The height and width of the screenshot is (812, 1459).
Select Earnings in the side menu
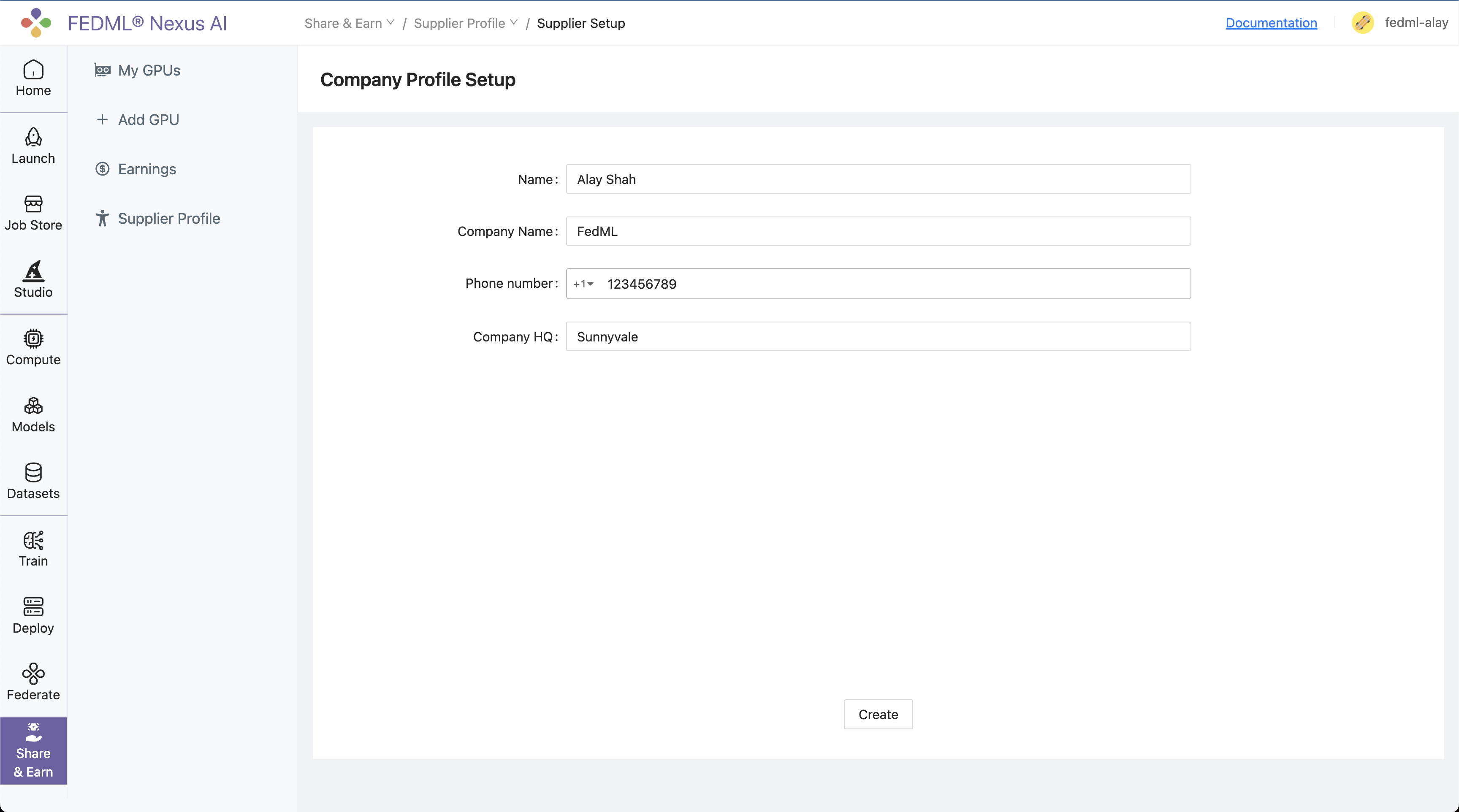(146, 169)
